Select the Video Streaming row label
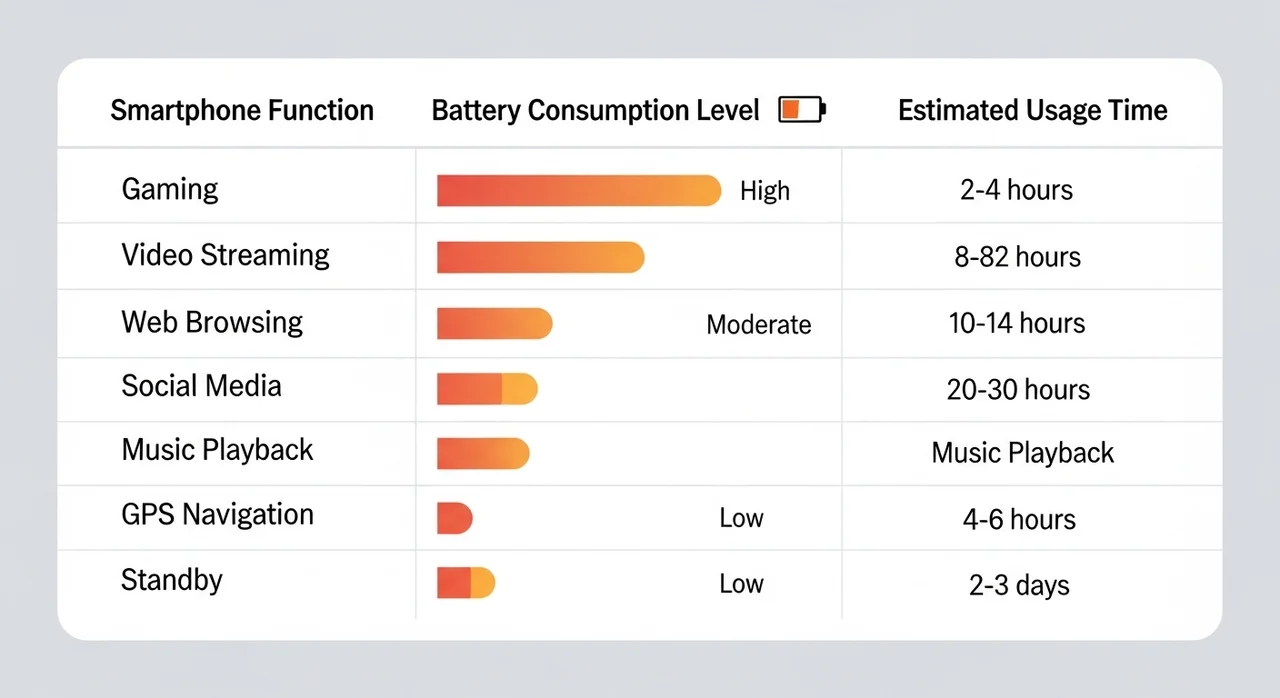 tap(225, 255)
